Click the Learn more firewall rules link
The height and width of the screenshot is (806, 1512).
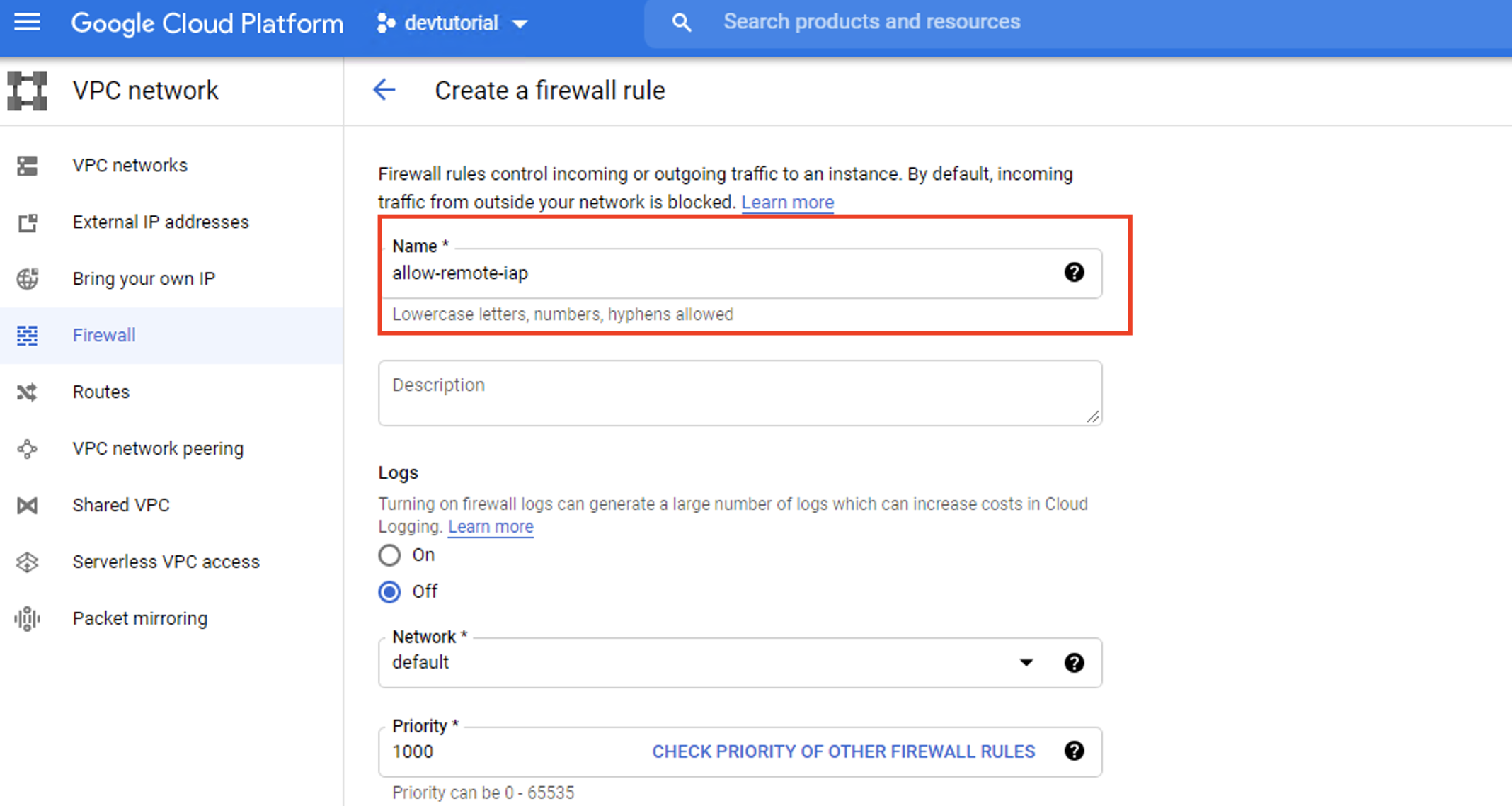[787, 201]
